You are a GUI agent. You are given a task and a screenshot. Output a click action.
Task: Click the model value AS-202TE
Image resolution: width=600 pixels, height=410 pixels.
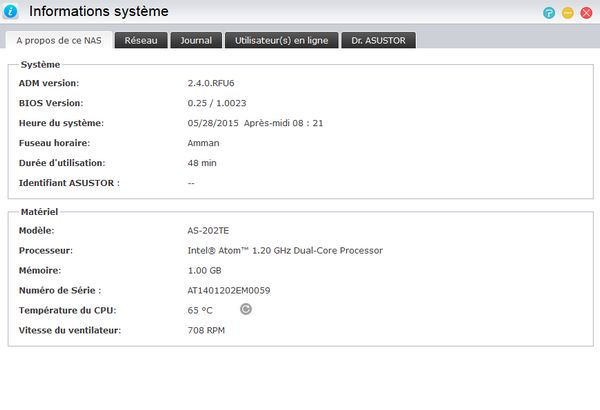click(x=208, y=230)
